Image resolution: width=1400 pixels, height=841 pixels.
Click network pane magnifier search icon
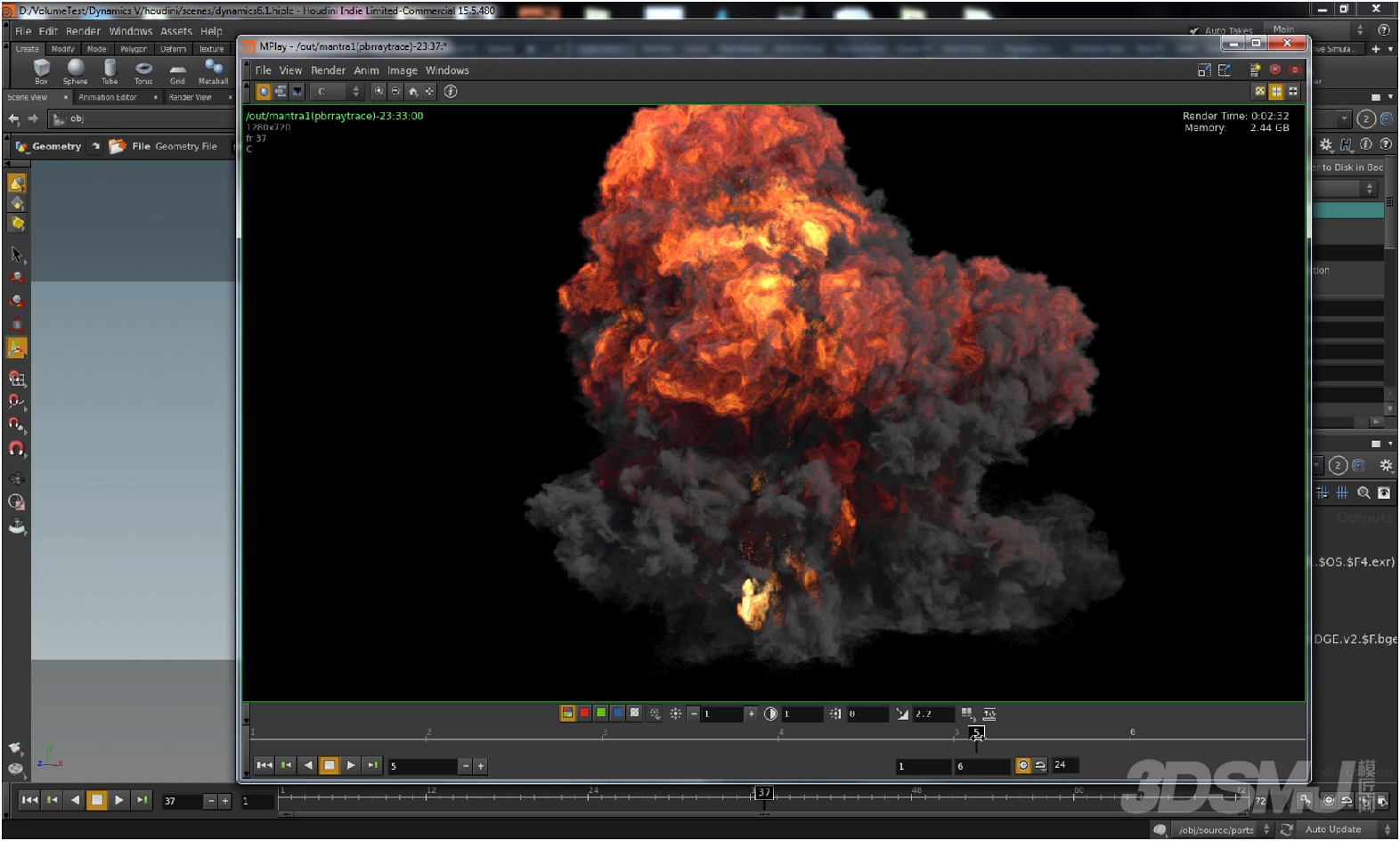1363,493
